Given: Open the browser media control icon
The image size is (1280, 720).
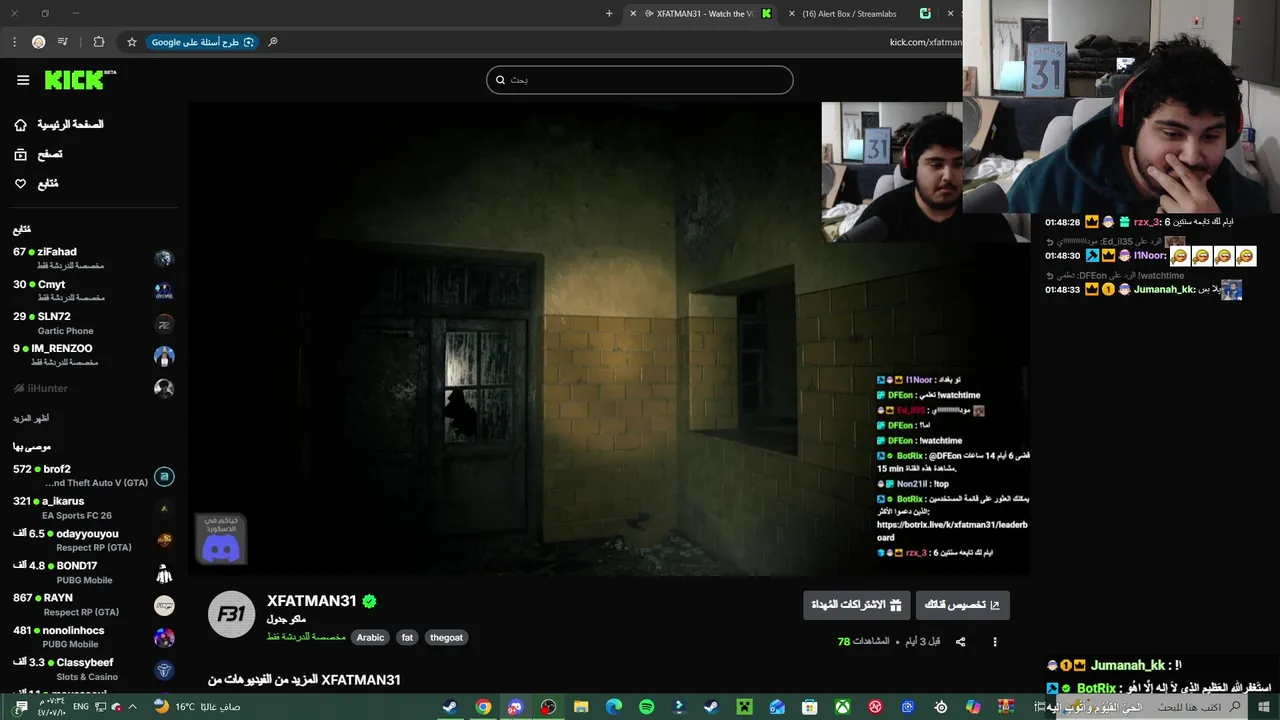Looking at the screenshot, I should 63,42.
